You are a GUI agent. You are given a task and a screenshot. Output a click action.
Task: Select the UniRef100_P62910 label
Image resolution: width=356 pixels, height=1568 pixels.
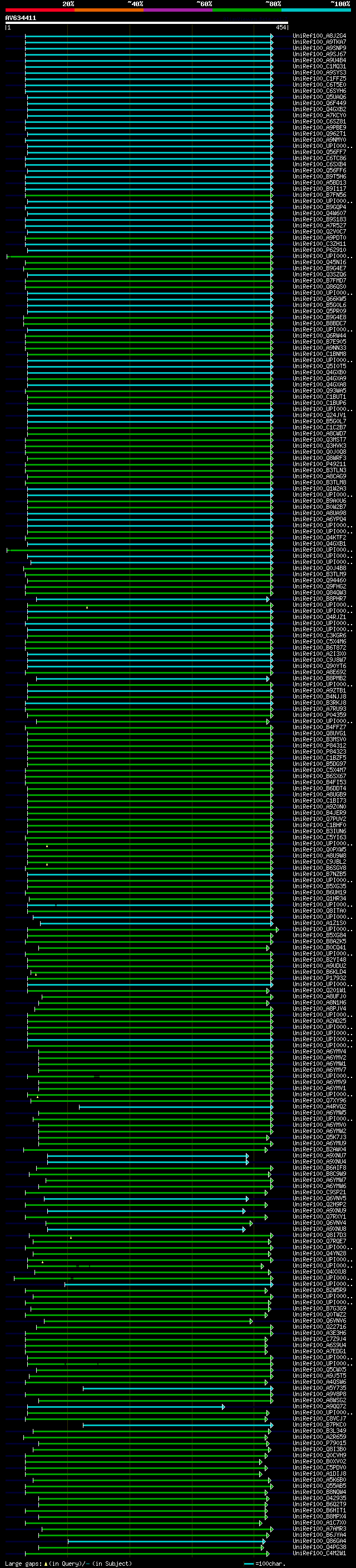coord(319,250)
